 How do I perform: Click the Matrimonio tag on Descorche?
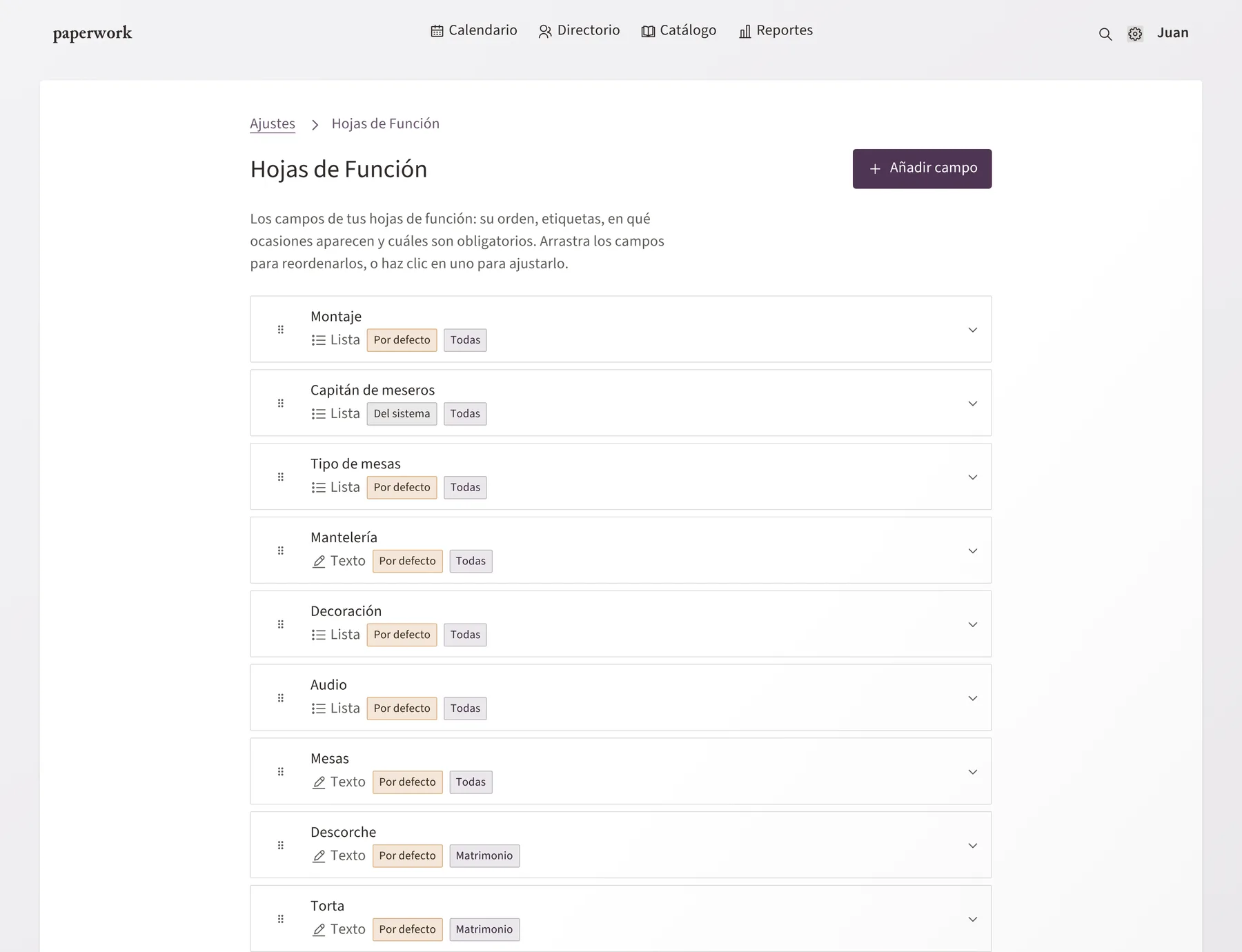[484, 856]
